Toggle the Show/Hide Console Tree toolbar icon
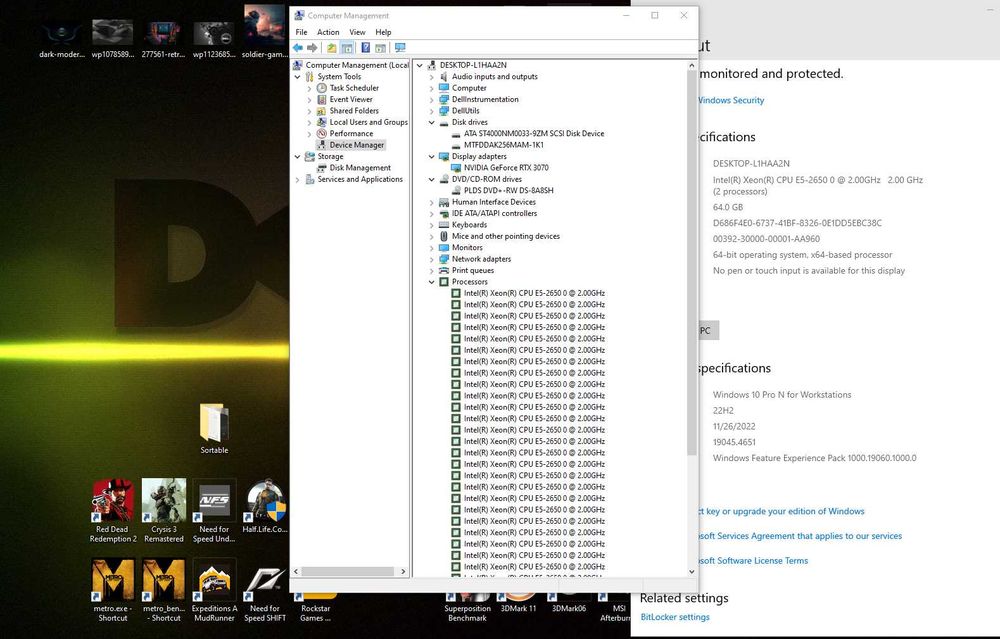Viewport: 1000px width, 639px height. tap(346, 48)
